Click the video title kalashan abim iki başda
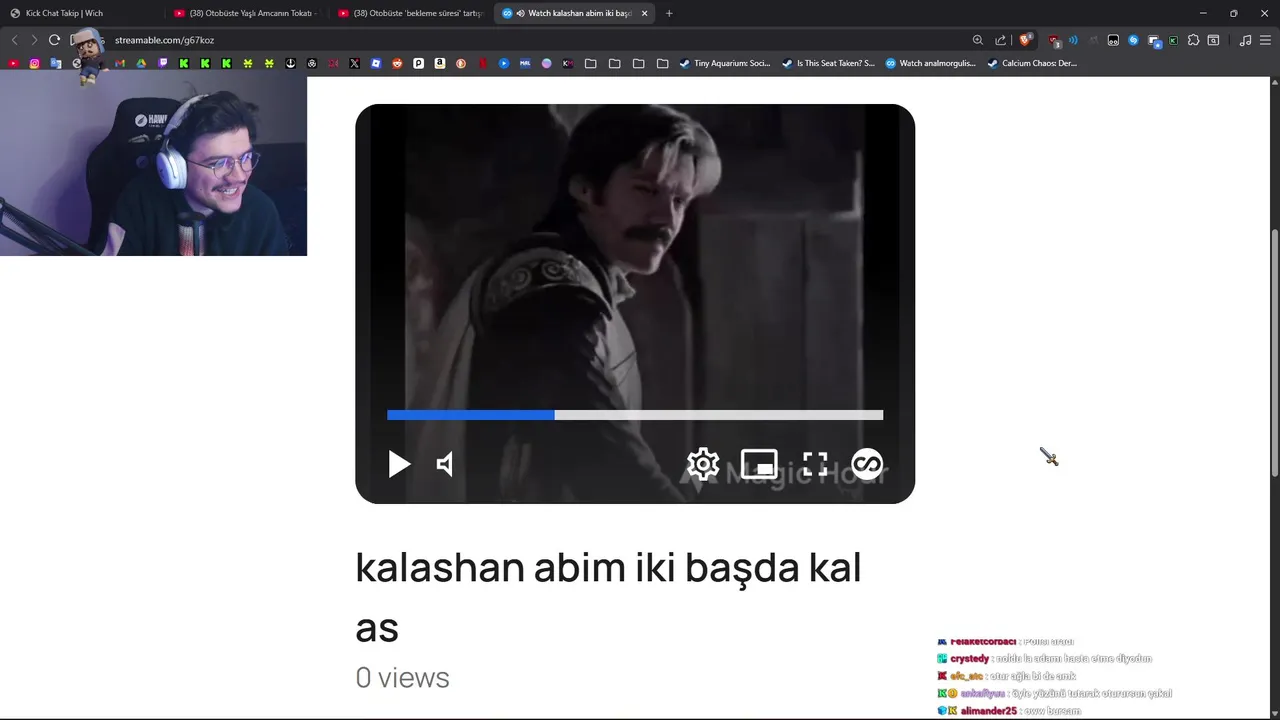1280x720 pixels. click(x=608, y=567)
